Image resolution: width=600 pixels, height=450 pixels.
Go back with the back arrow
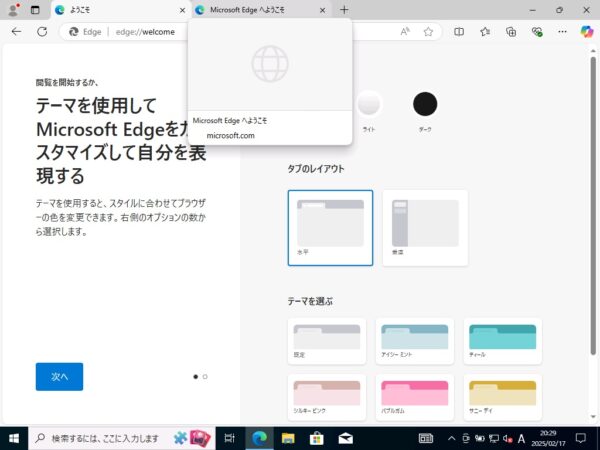click(x=16, y=32)
